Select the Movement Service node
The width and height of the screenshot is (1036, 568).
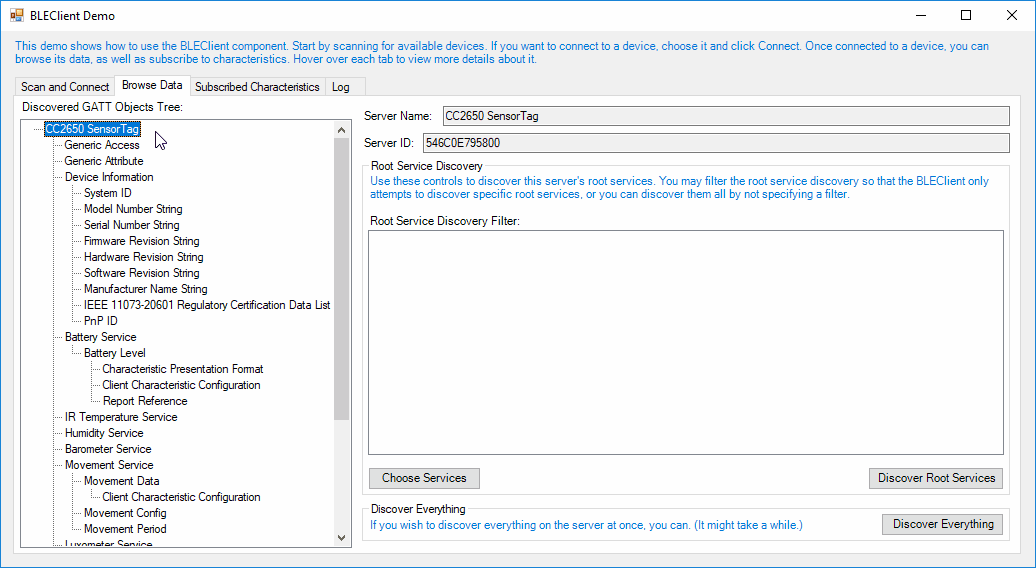click(109, 465)
